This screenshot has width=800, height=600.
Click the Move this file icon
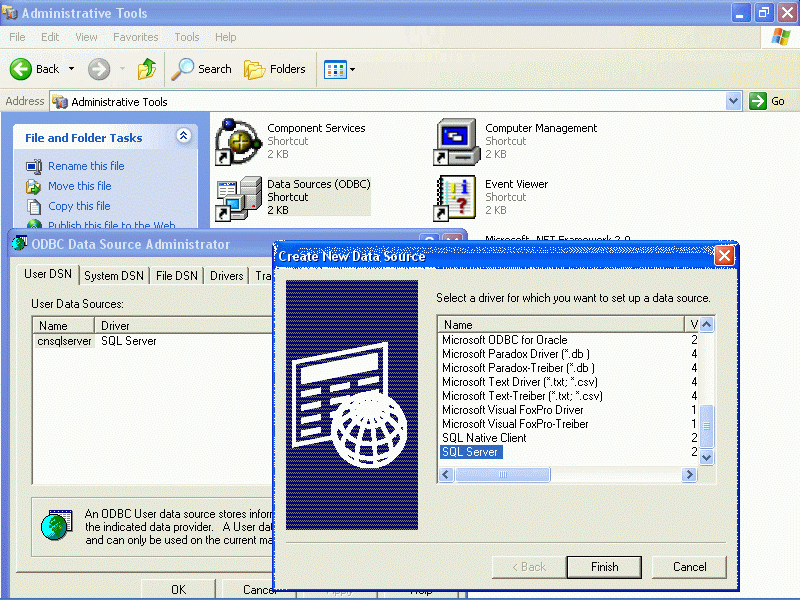pyautogui.click(x=34, y=186)
